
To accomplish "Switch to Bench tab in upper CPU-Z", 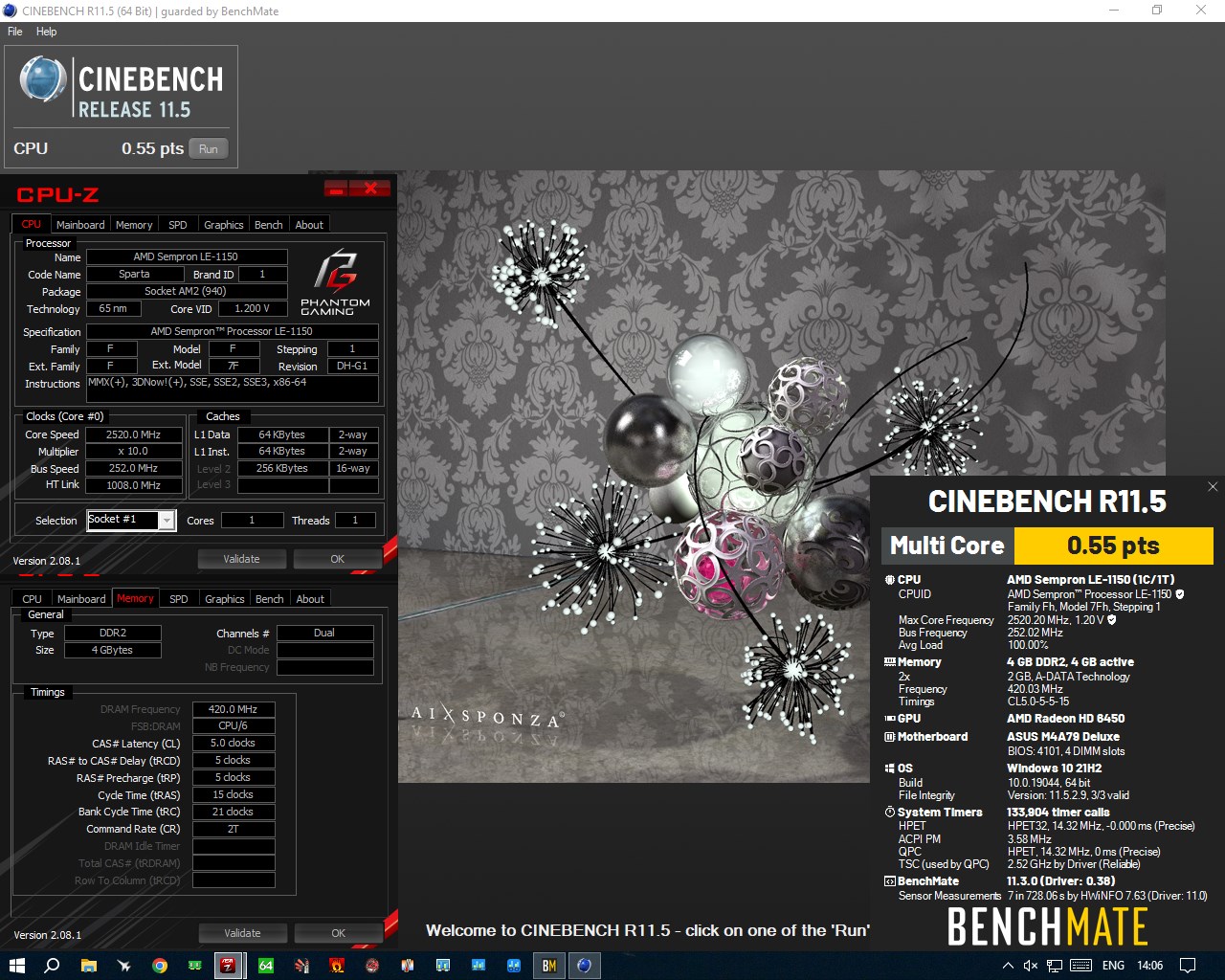I will point(269,225).
